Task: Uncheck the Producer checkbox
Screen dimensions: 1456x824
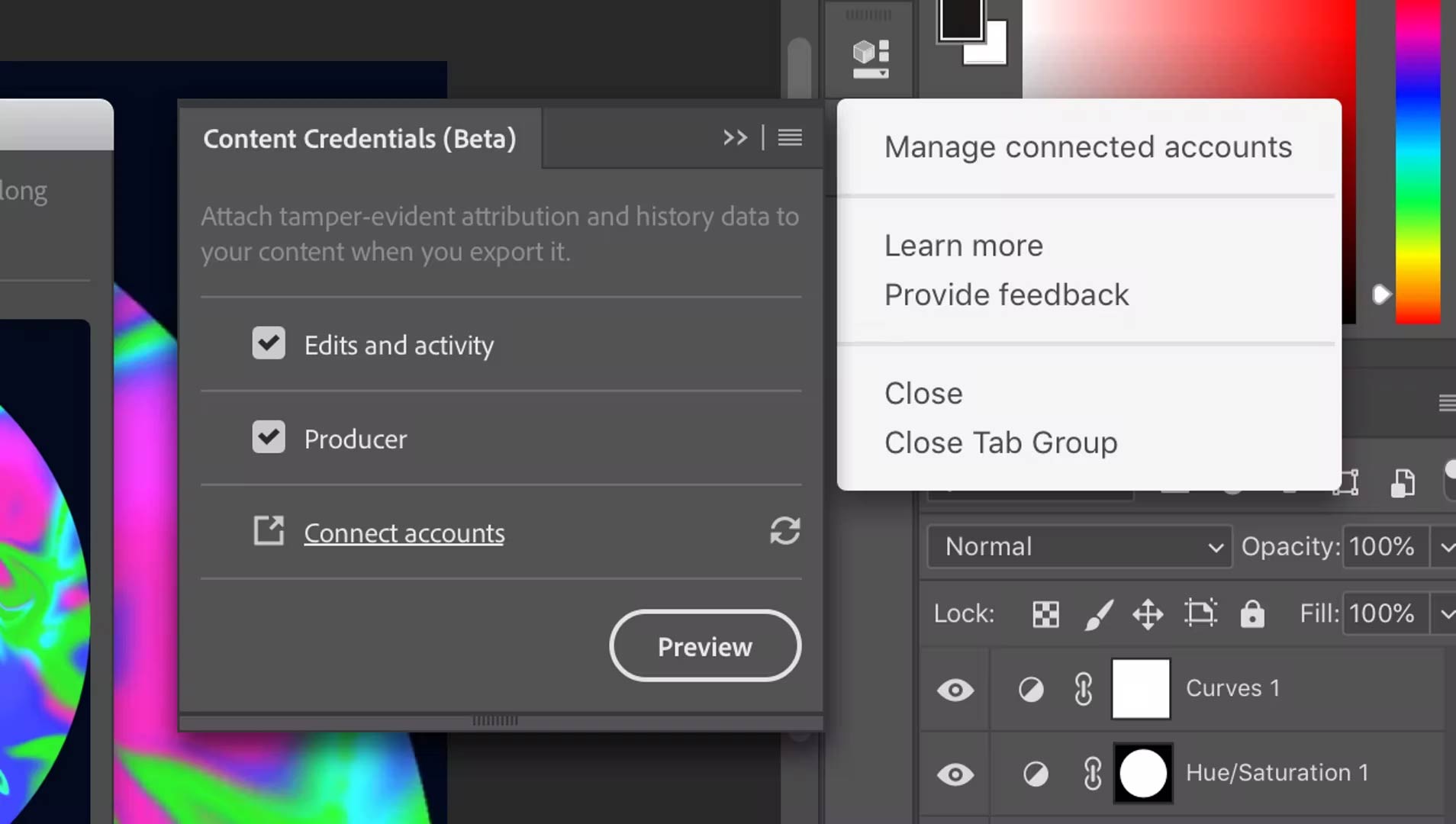Action: pyautogui.click(x=268, y=437)
